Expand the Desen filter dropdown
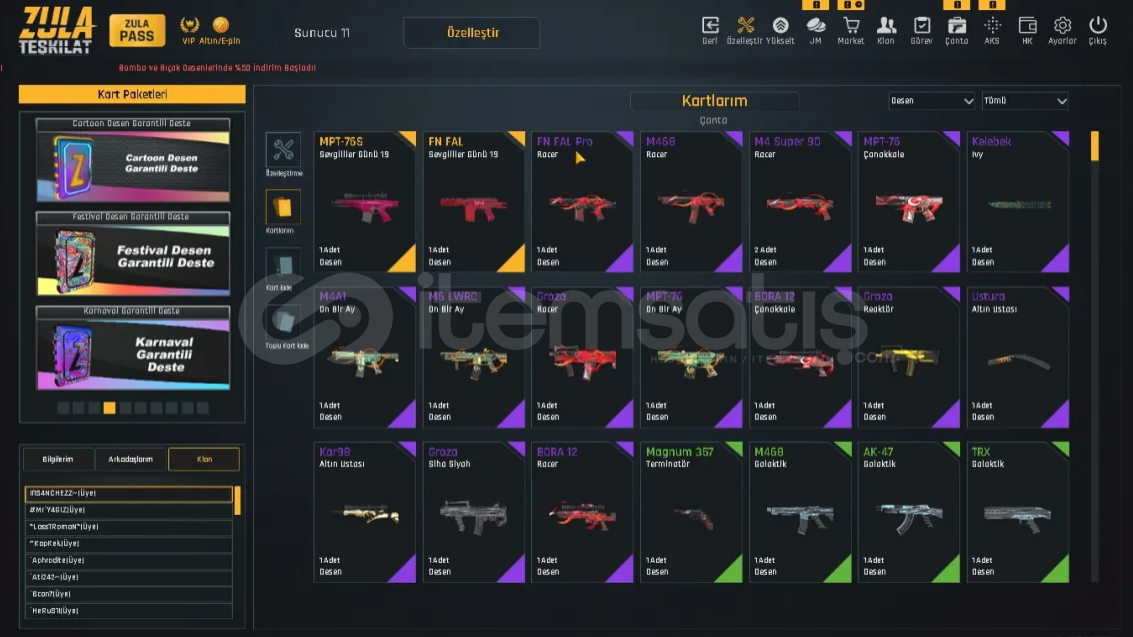Image resolution: width=1133 pixels, height=637 pixels. 931,101
